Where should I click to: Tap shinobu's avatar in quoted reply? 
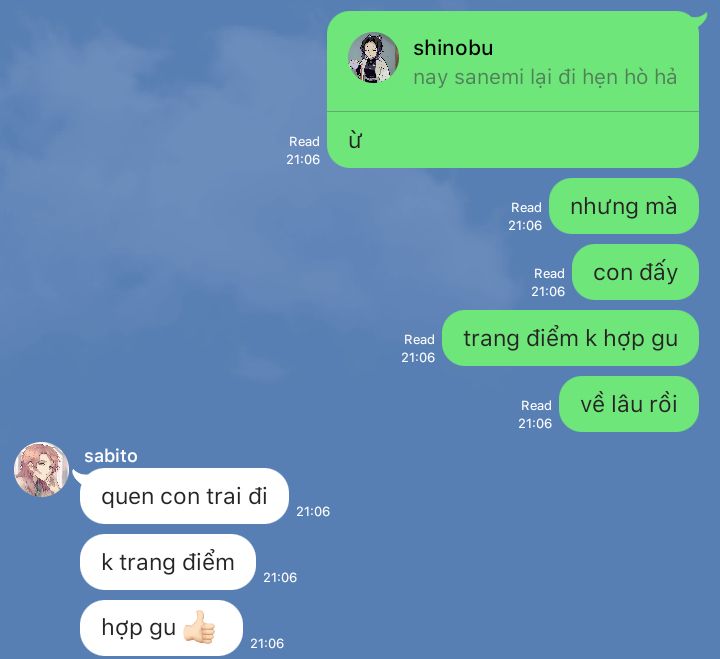coord(373,57)
